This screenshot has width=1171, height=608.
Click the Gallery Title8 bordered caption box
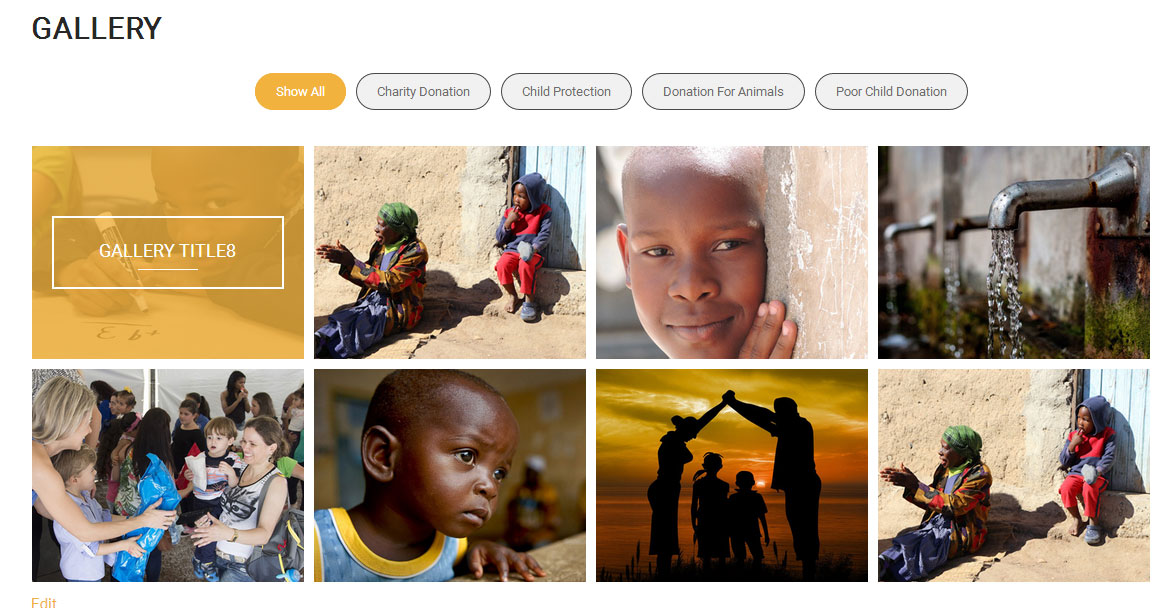point(168,252)
